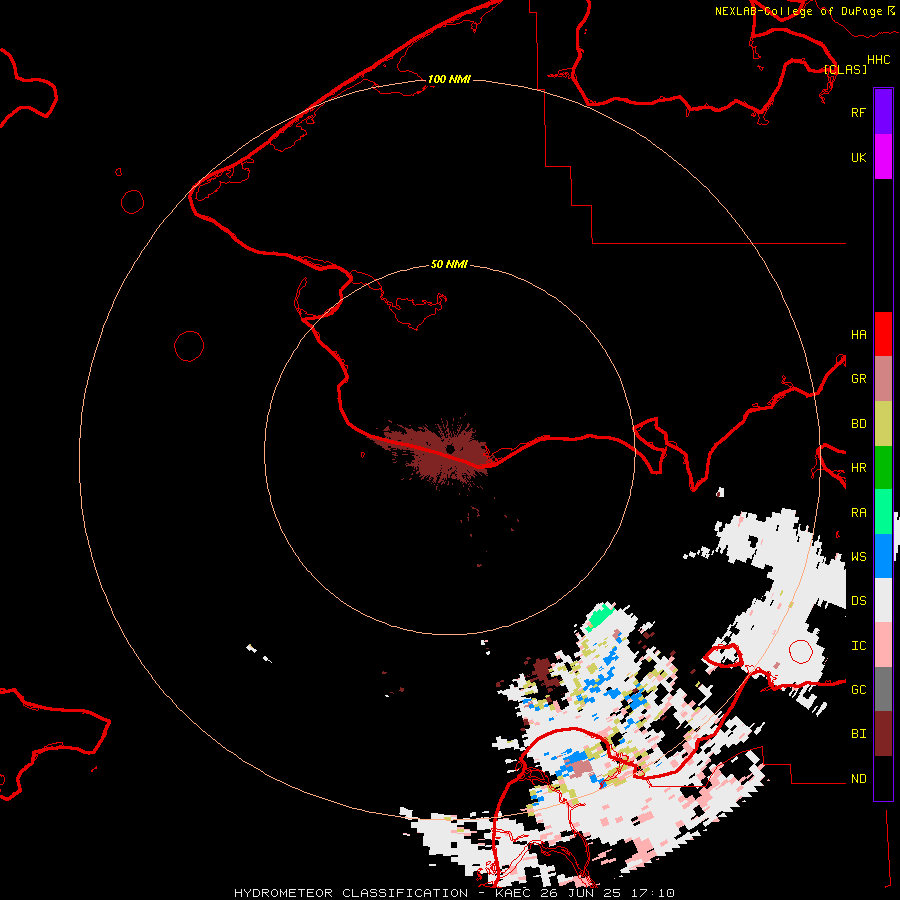Click the UK magenta legend swatch
Image resolution: width=900 pixels, height=900 pixels.
click(883, 157)
